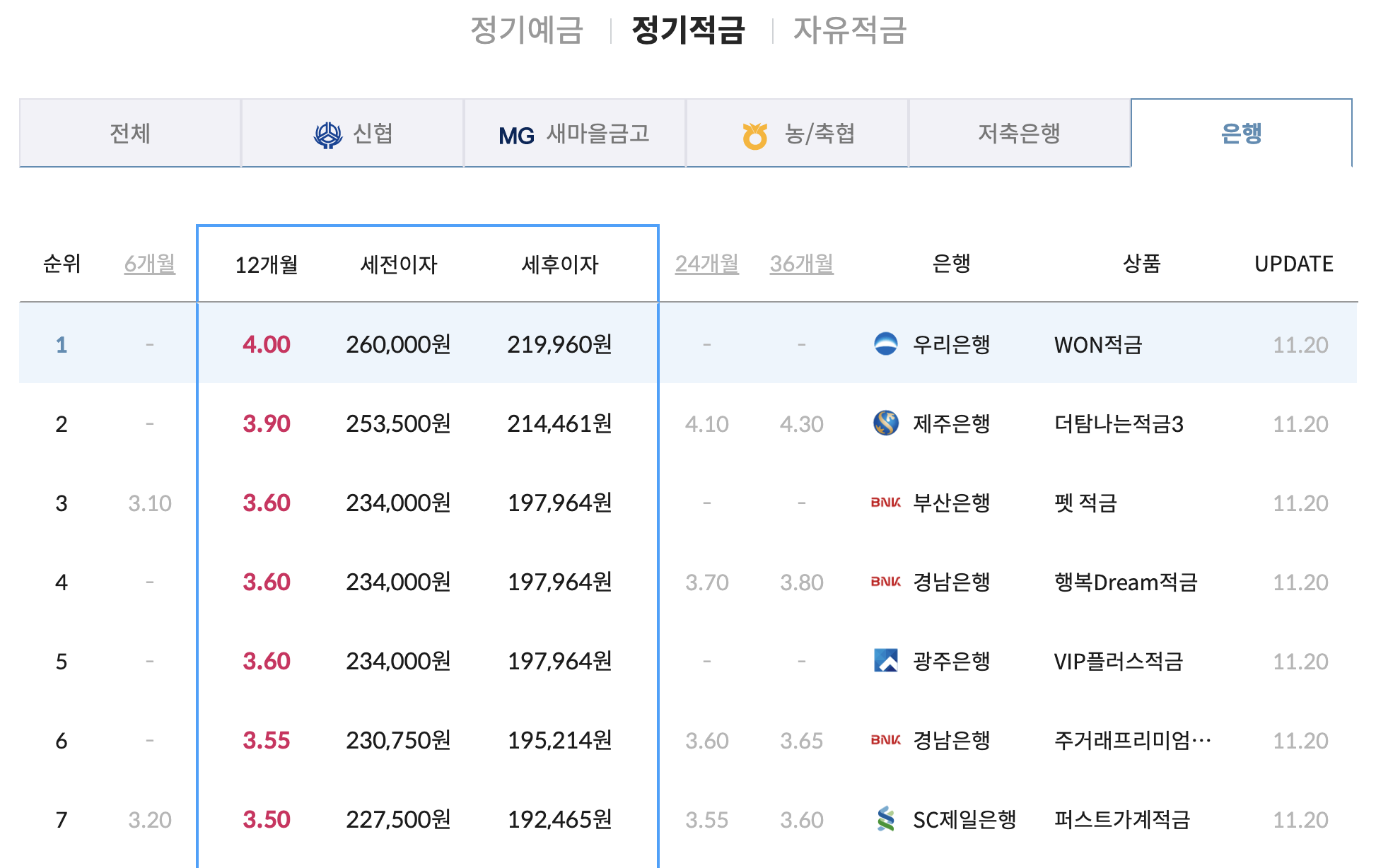Click the SC제일은행 logo icon
1376x868 pixels.
[x=885, y=819]
